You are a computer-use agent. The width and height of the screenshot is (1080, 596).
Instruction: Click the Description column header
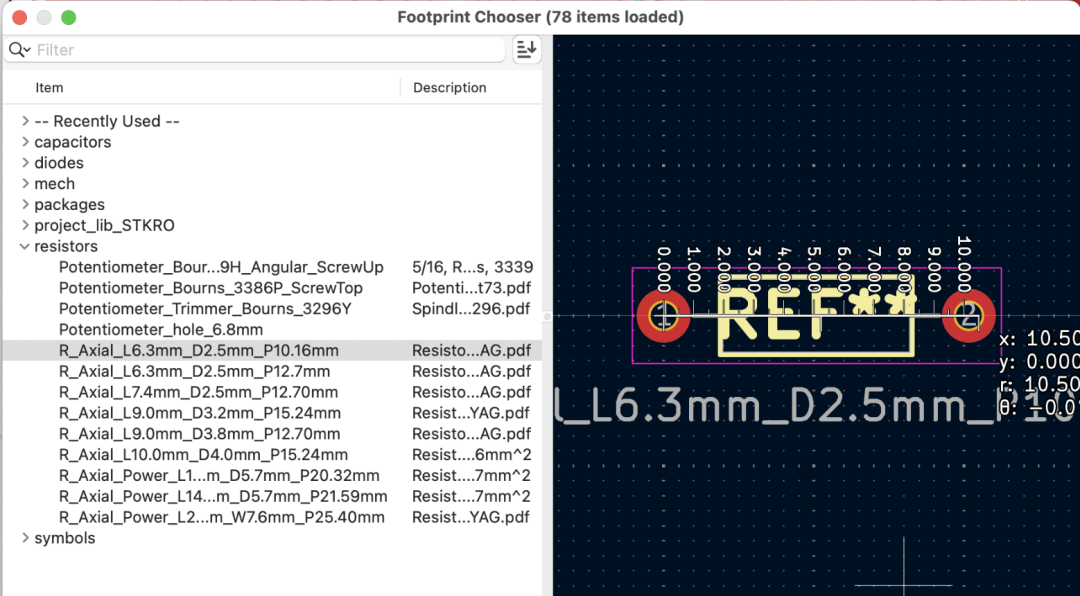(449, 88)
